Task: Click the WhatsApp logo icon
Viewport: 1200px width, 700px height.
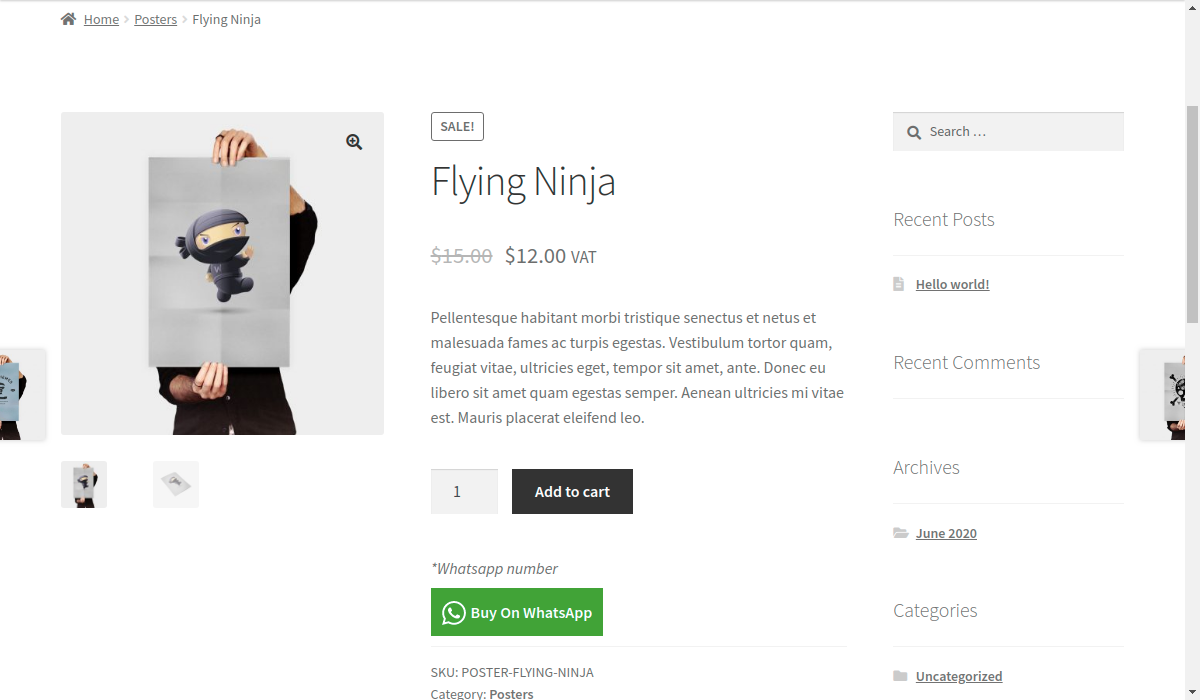Action: click(x=454, y=613)
